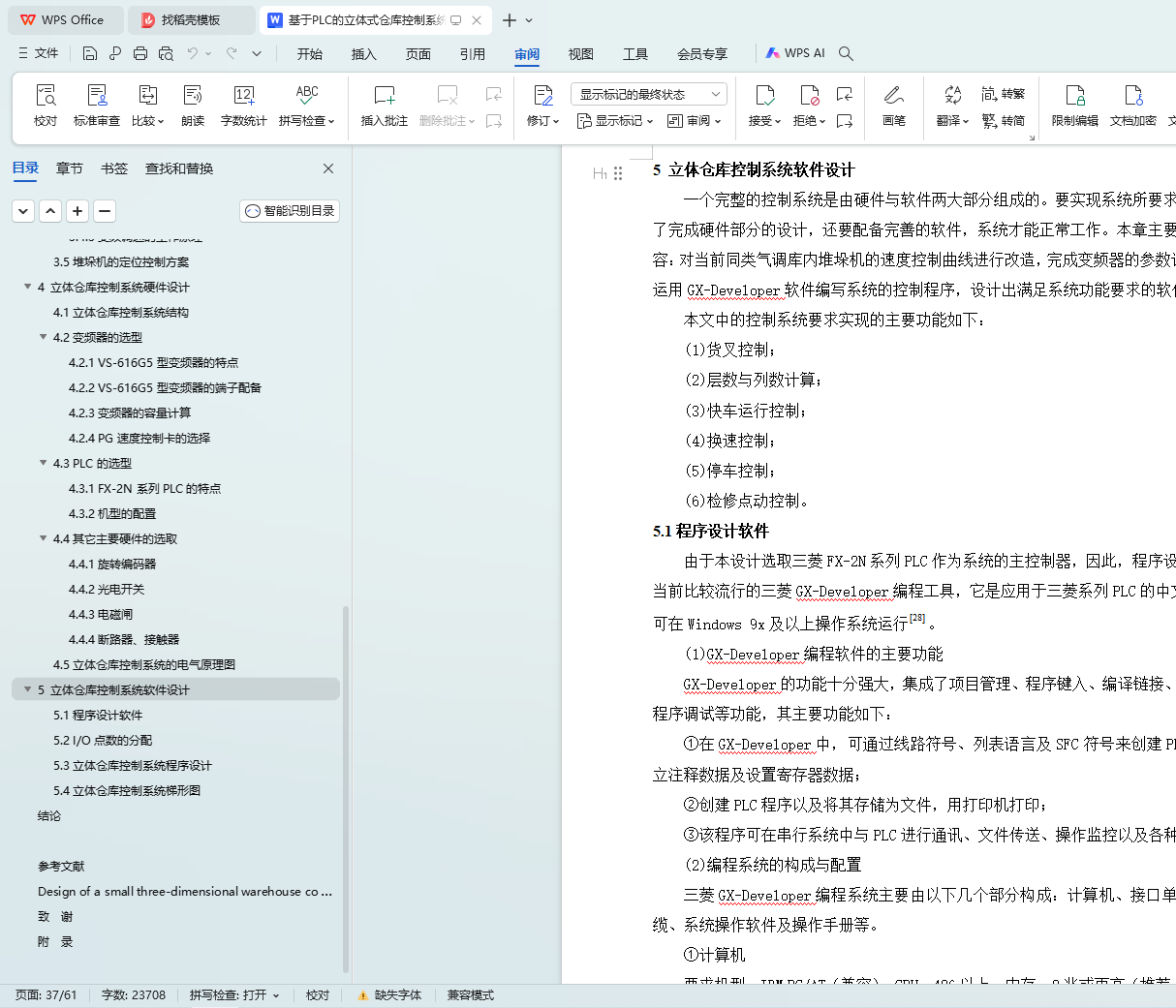Screen dimensions: 1176x1008
Task: Collapse the 4.2 变频器的选型 node
Action: tap(43, 337)
